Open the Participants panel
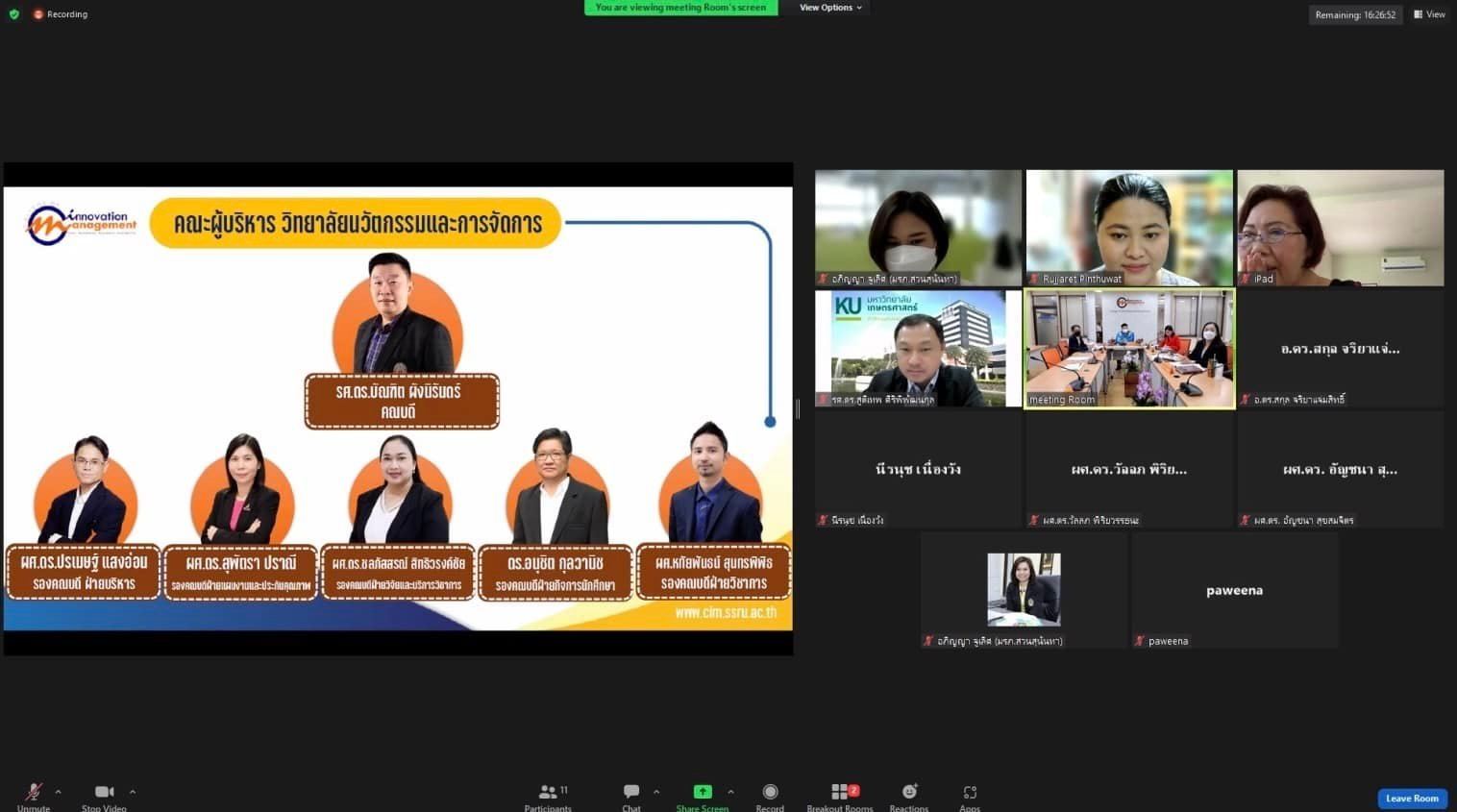This screenshot has width=1457, height=812. 548,794
